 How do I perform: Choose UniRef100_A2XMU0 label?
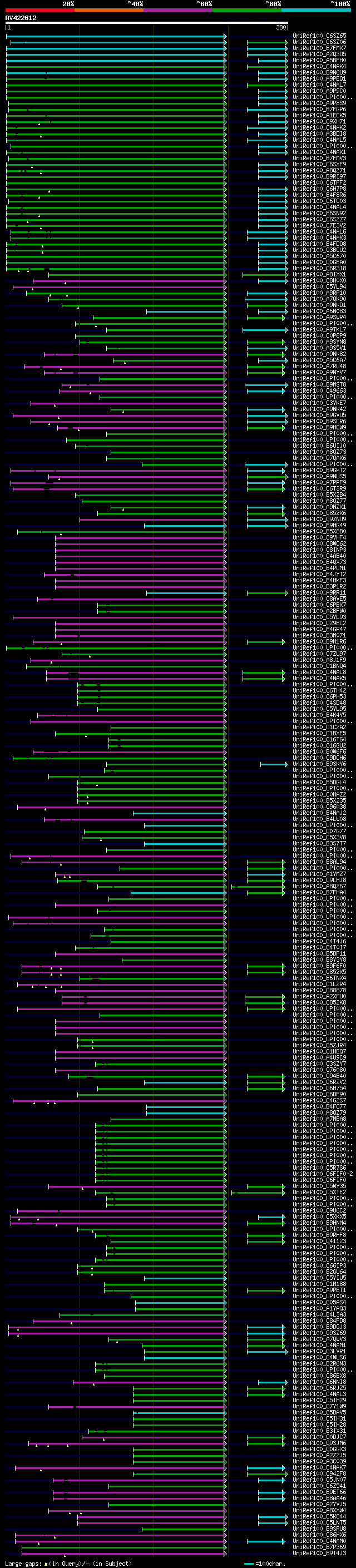pyautogui.click(x=319, y=996)
